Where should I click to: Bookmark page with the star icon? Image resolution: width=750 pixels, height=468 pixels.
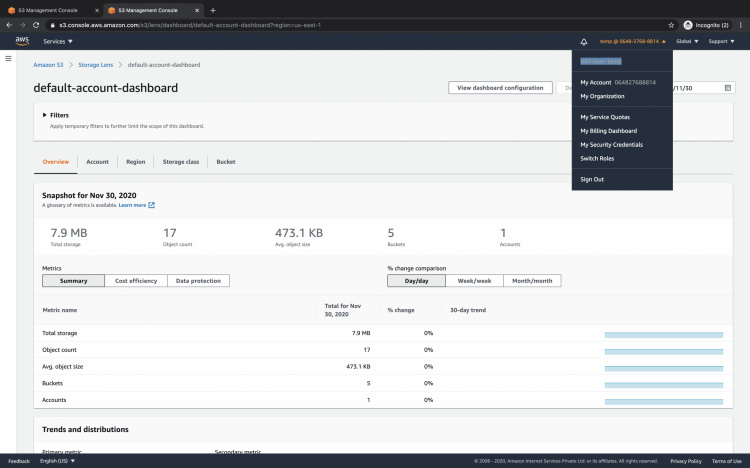pos(670,24)
